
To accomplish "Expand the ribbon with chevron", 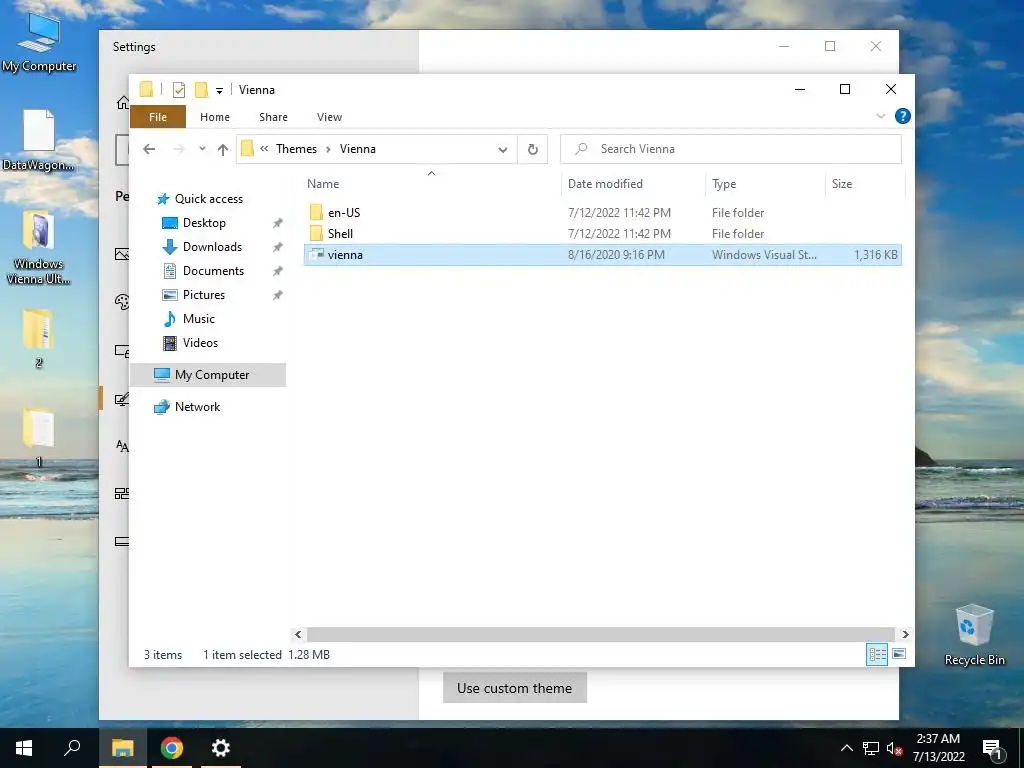I will (x=880, y=116).
